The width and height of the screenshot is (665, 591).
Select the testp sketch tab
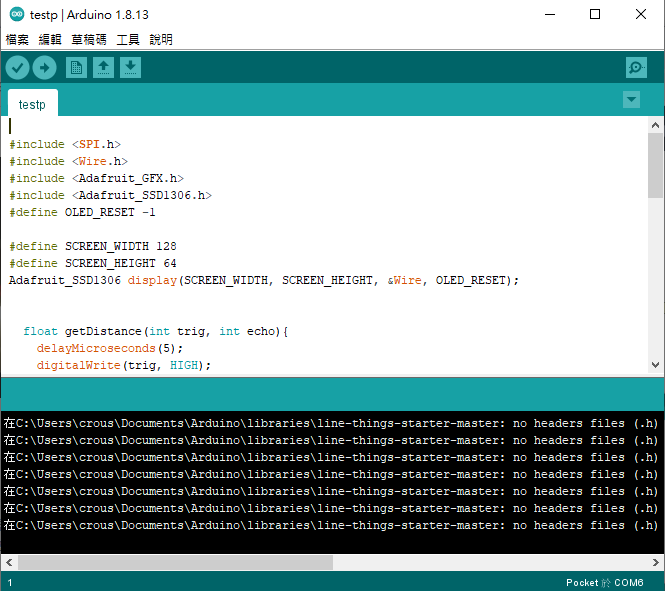pos(33,103)
